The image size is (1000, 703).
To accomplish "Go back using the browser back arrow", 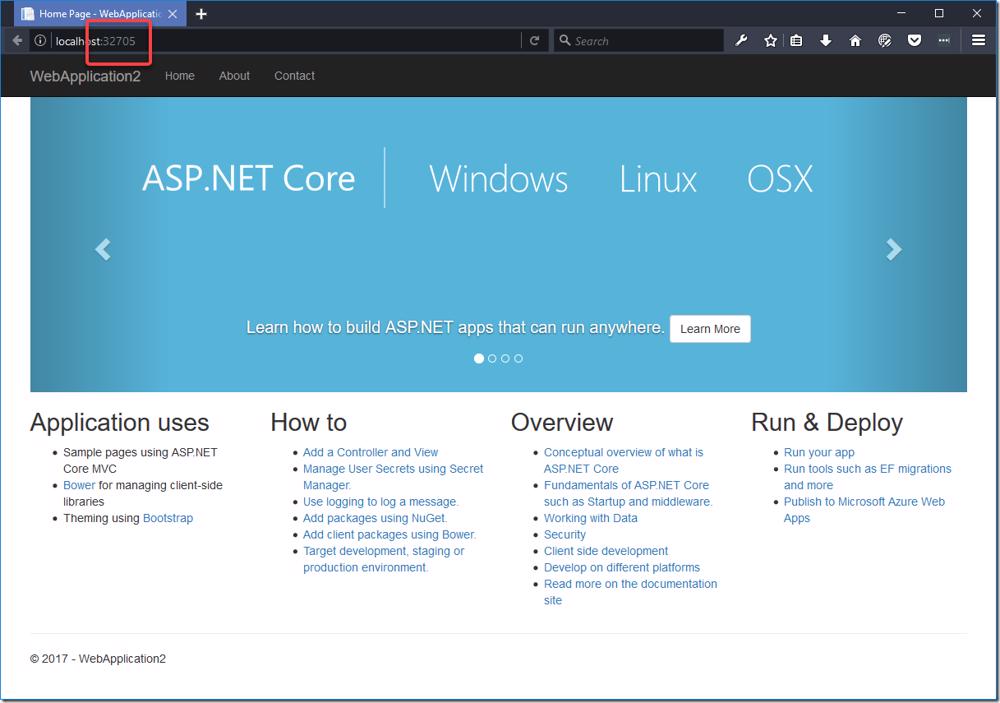I will [x=17, y=41].
